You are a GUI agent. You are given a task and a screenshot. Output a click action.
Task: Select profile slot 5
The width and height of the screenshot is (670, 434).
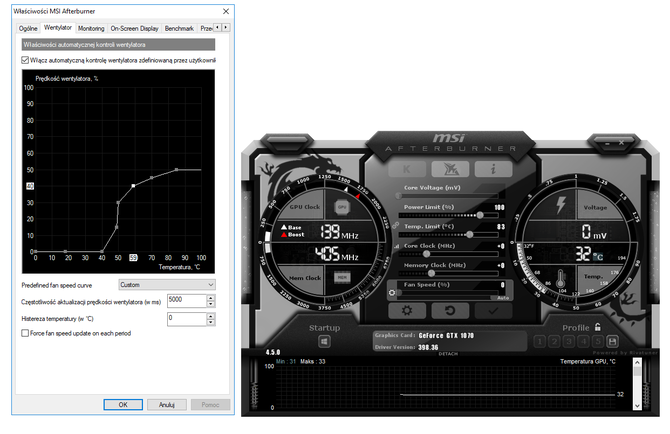(x=598, y=341)
